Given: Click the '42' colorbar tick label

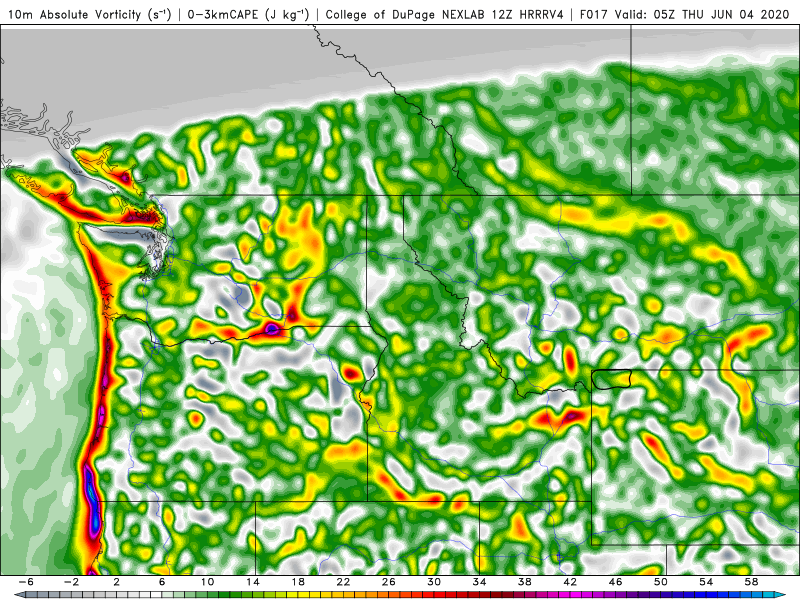Looking at the screenshot, I should [570, 582].
